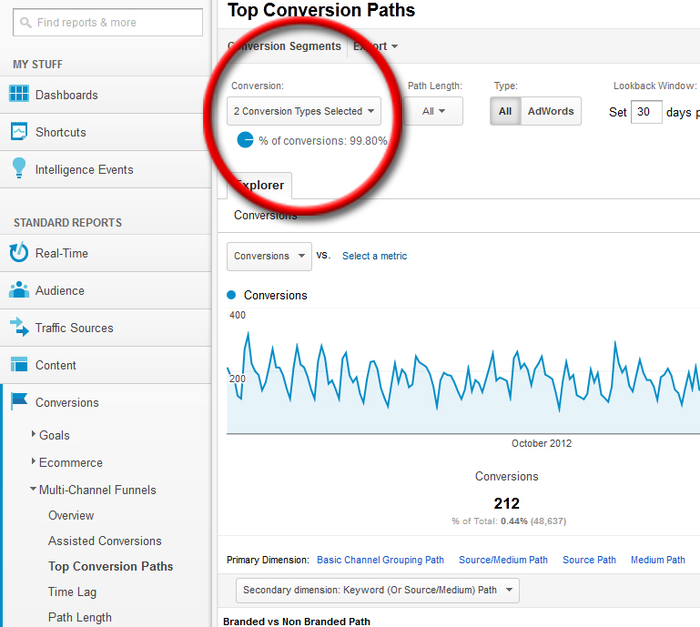Click the Content page icon
Viewport: 700px width, 627px height.
(x=19, y=365)
